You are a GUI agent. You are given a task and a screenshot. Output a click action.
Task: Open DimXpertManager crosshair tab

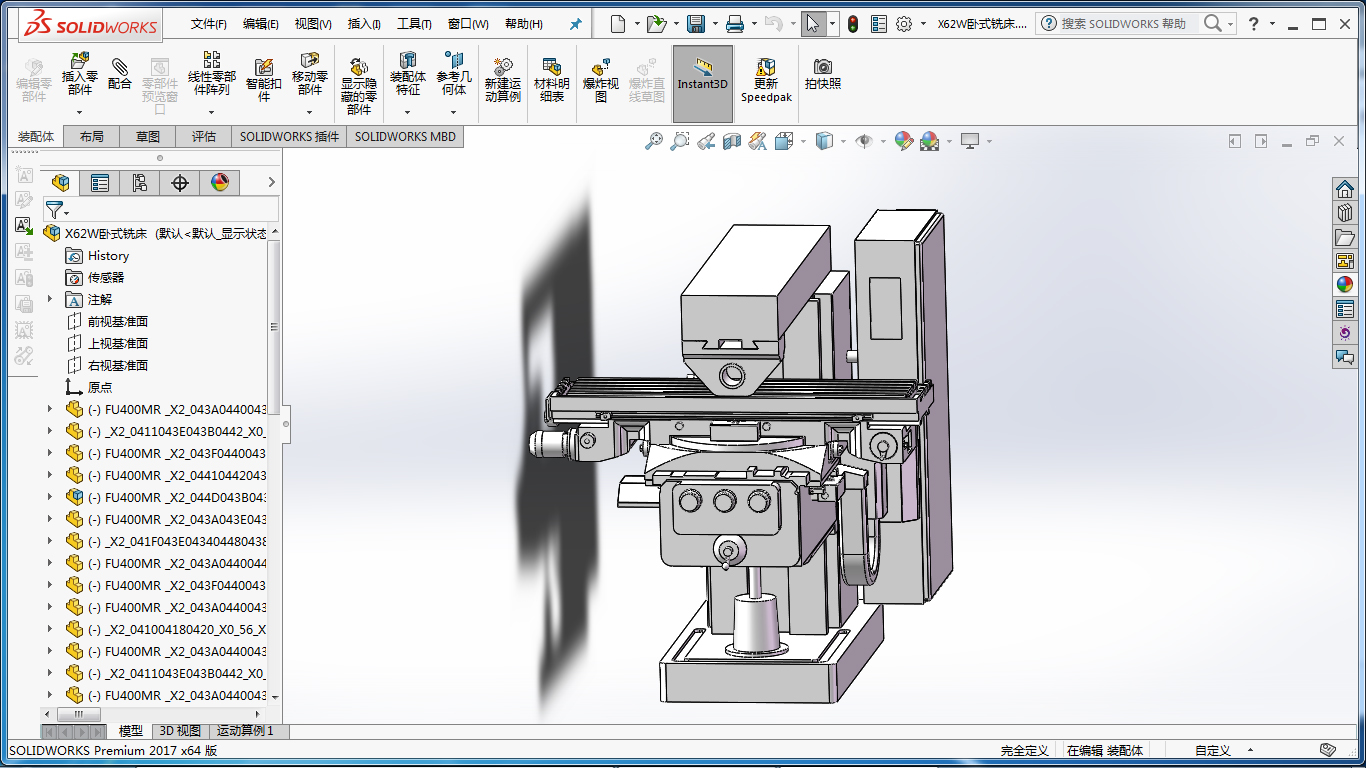(180, 182)
